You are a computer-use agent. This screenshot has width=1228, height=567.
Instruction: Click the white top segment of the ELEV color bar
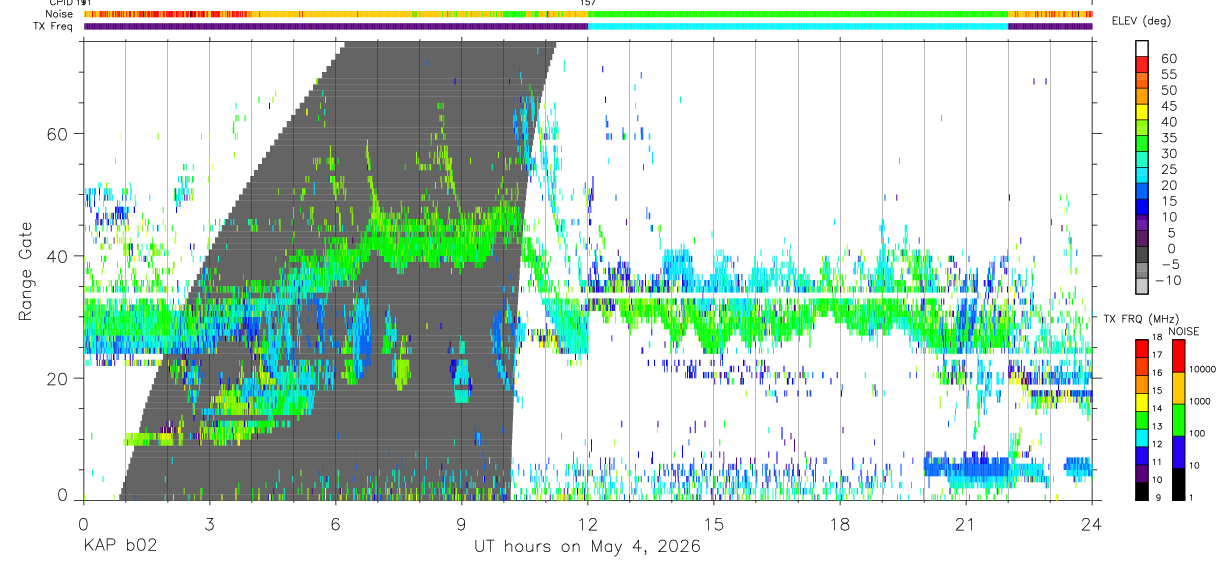[x=1142, y=48]
